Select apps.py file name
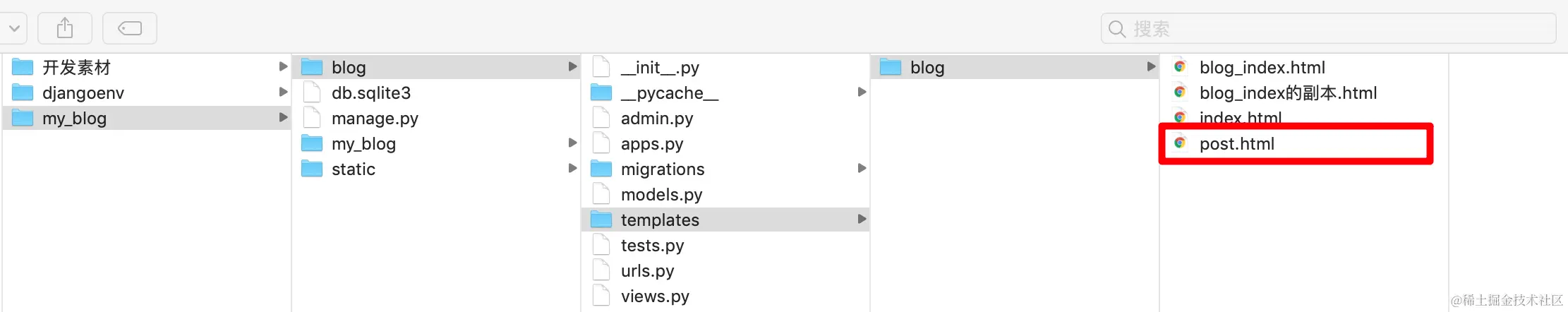1568x312 pixels. 652,143
